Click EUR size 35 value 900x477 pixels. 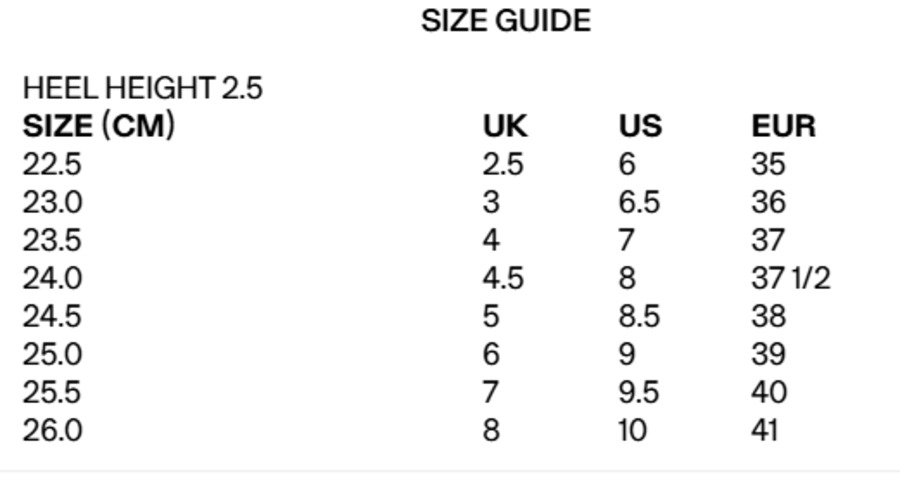click(768, 164)
